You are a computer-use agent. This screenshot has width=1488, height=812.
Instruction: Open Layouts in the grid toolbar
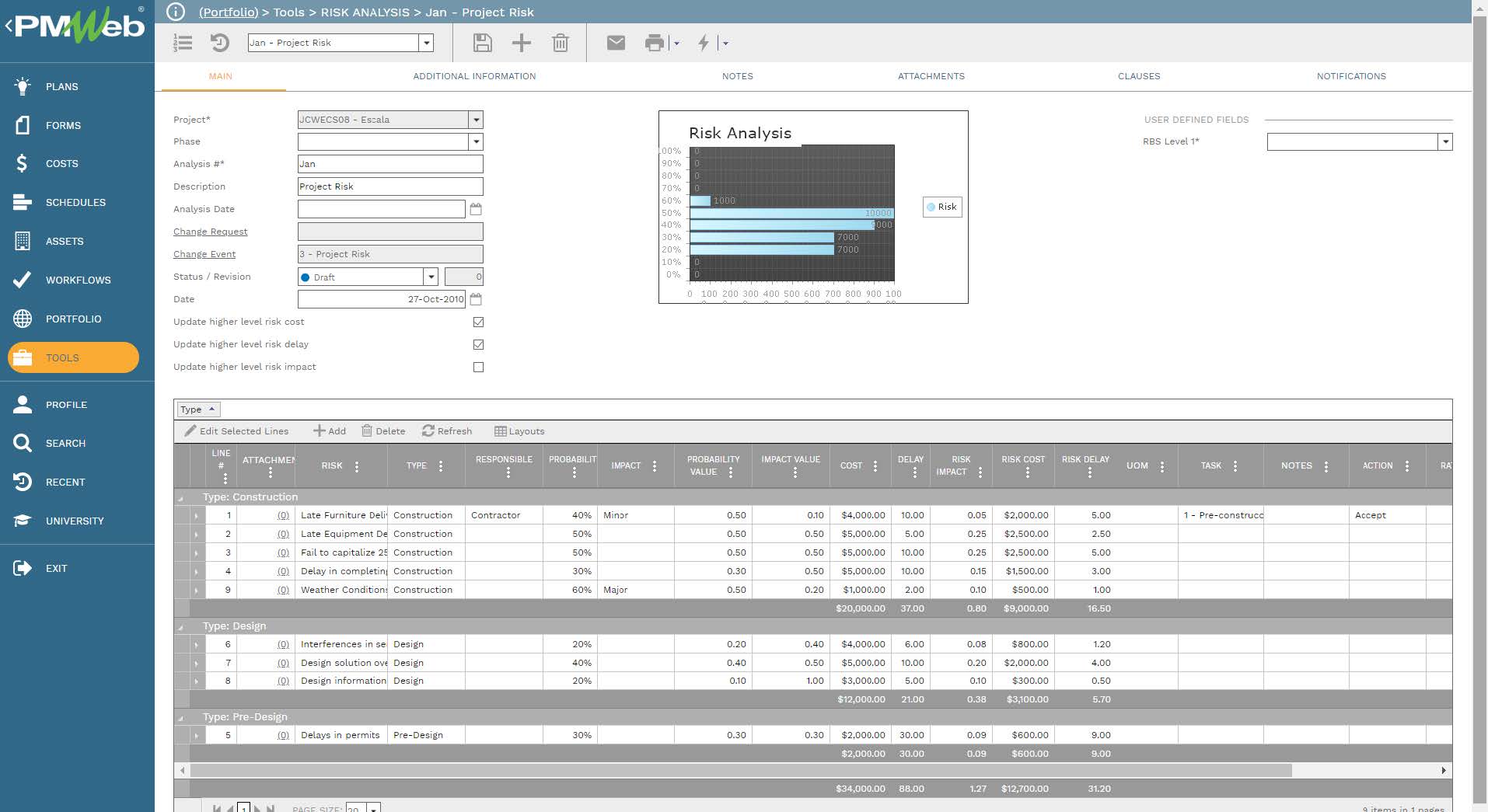(x=519, y=431)
